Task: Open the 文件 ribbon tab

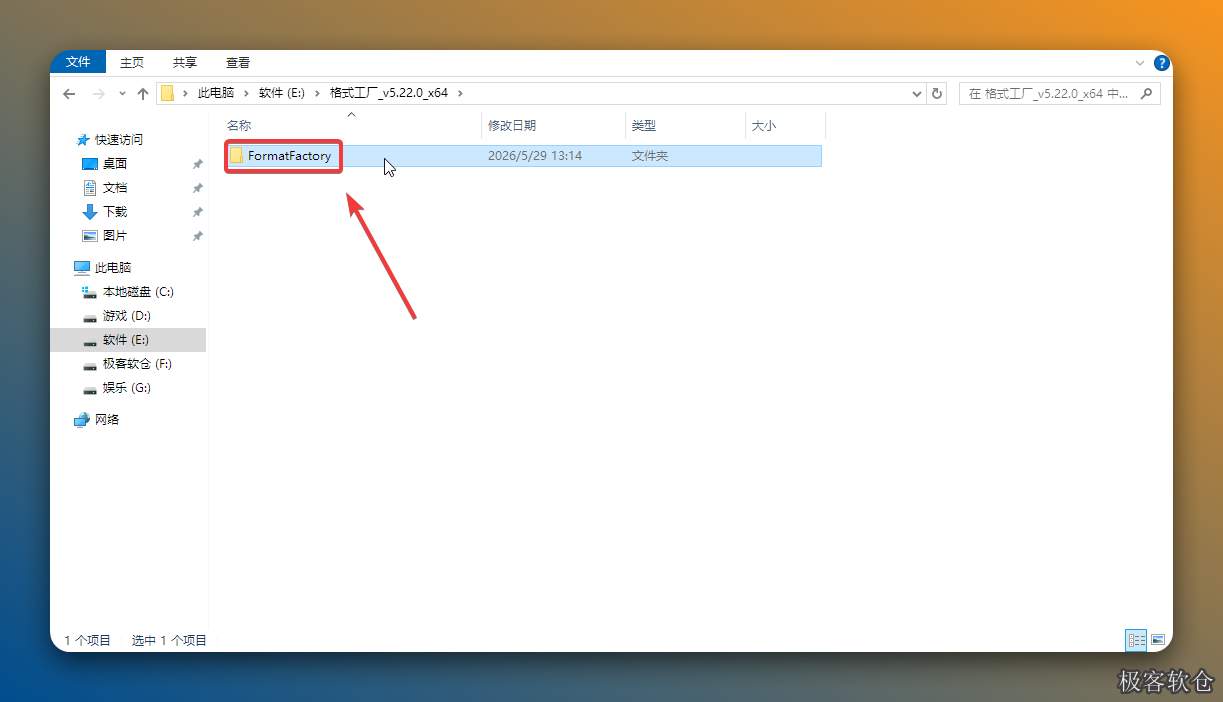Action: pyautogui.click(x=78, y=62)
